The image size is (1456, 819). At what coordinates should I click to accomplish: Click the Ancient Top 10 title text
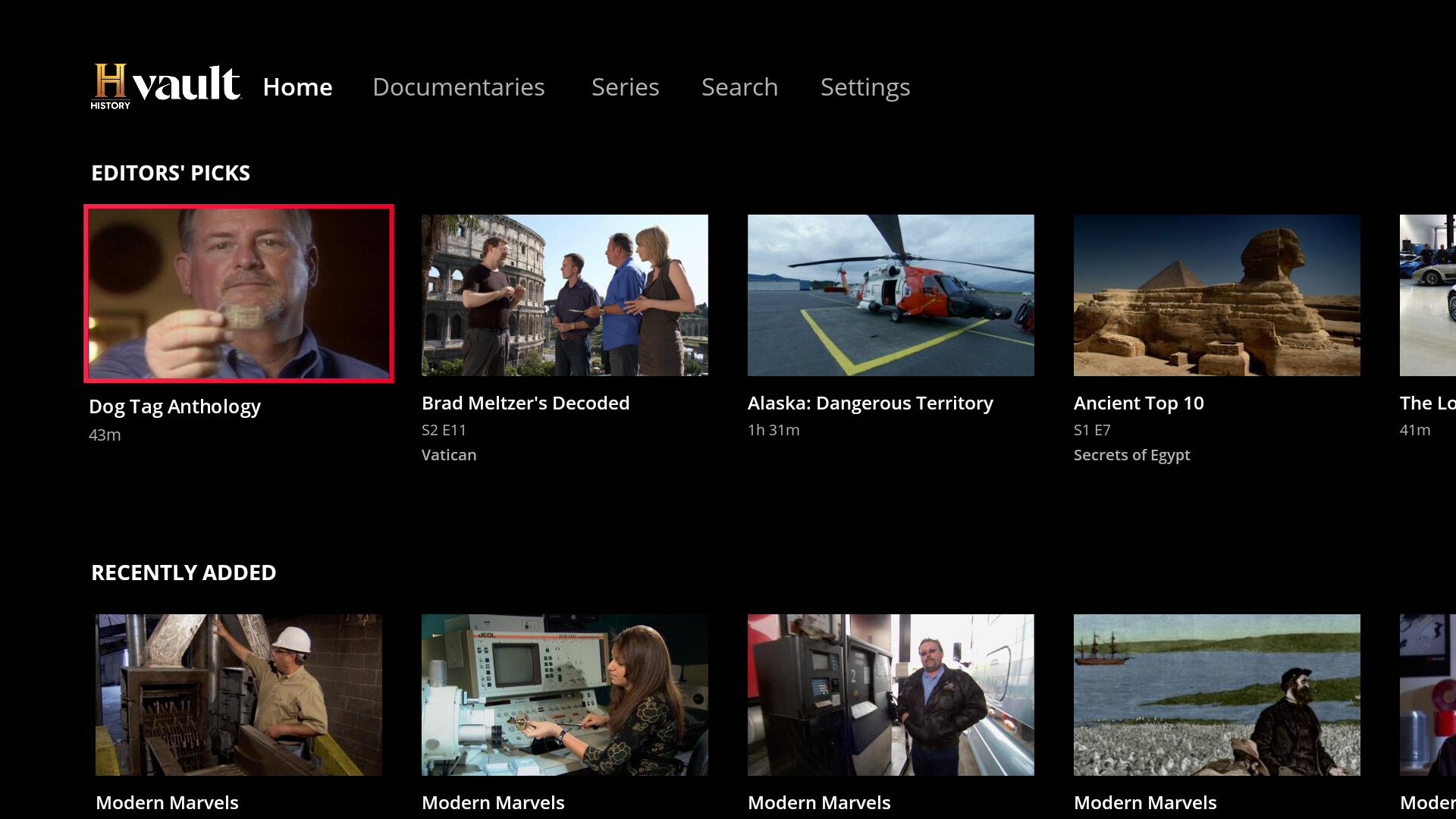click(x=1138, y=403)
